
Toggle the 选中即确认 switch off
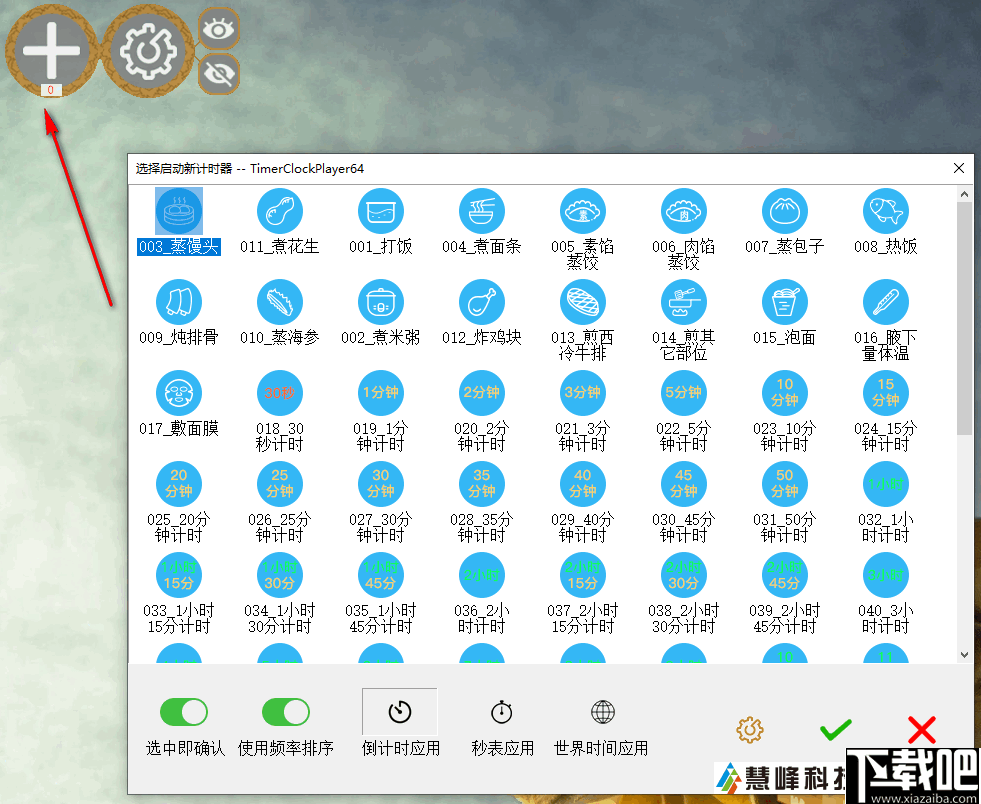(184, 712)
